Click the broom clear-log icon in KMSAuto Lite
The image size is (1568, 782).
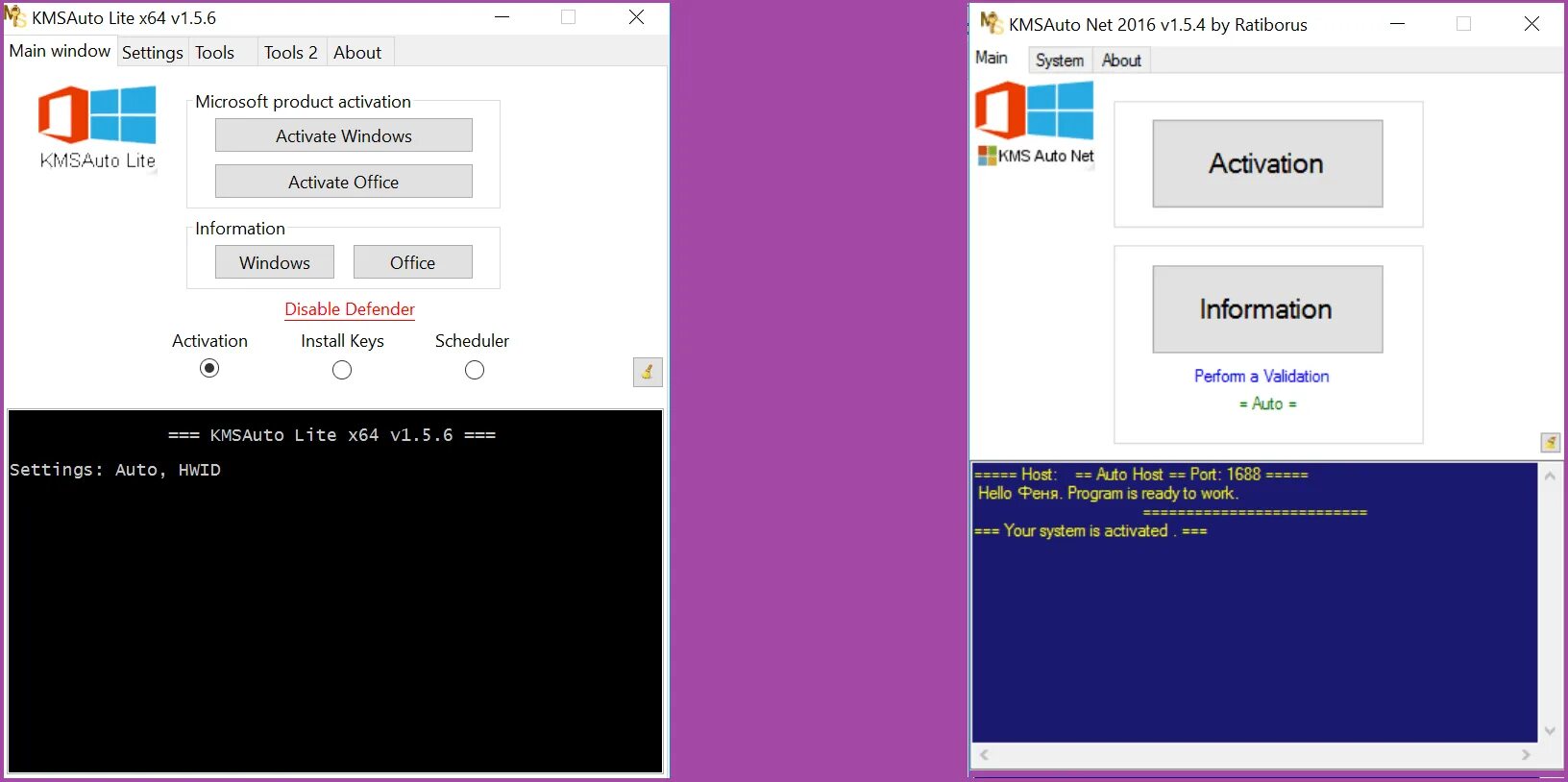click(x=648, y=372)
